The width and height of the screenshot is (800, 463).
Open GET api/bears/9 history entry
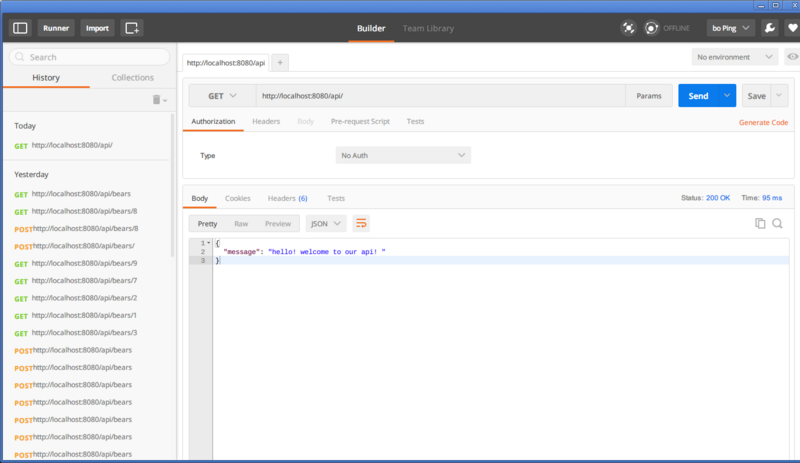(x=76, y=263)
